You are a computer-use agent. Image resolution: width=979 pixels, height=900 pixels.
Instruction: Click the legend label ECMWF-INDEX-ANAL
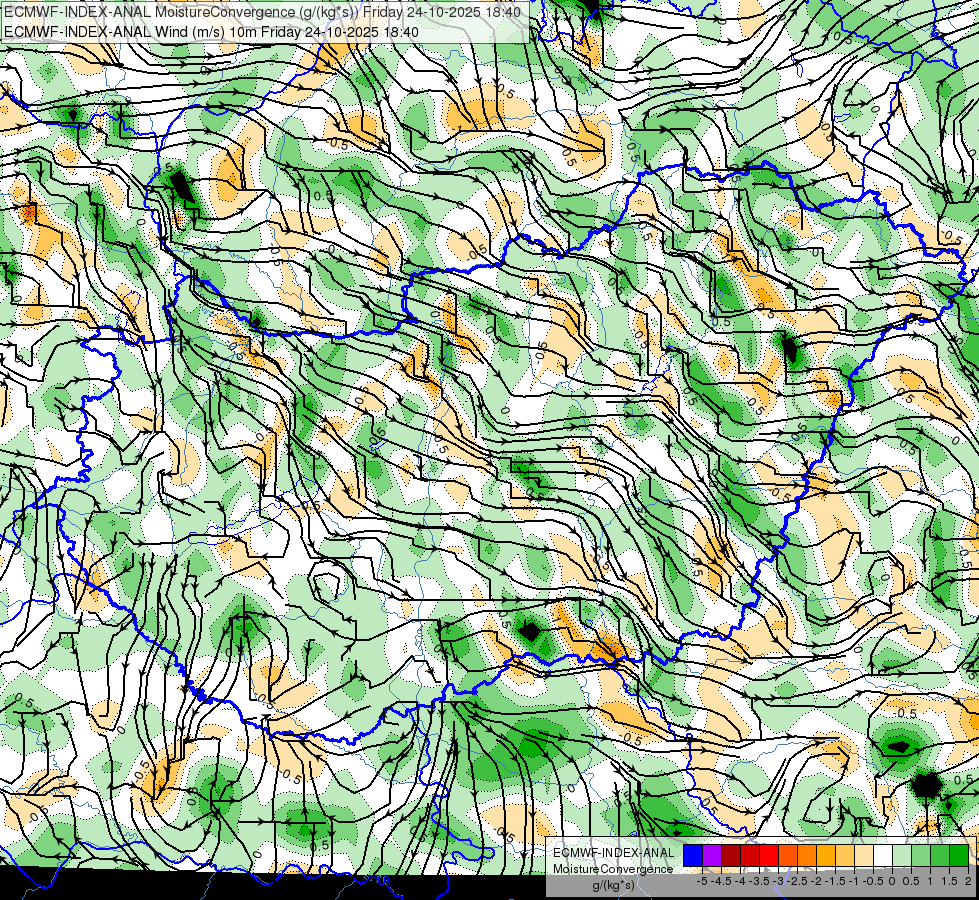click(x=614, y=853)
